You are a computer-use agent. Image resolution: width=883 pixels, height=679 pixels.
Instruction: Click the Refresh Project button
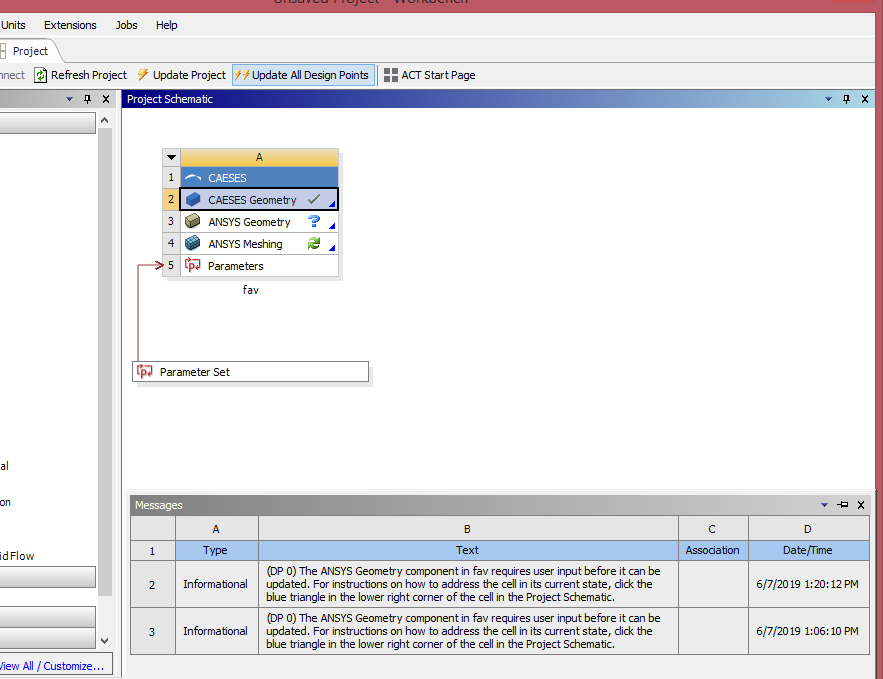81,75
